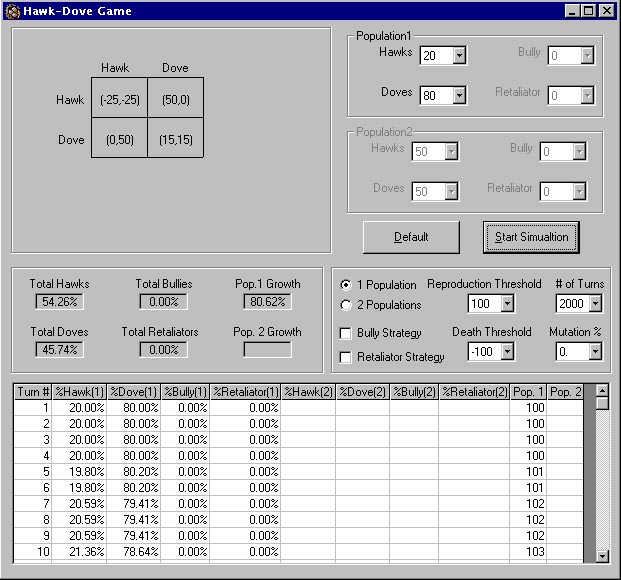The image size is (621, 580).
Task: Enable the Bully Strategy checkbox
Action: 345,333
